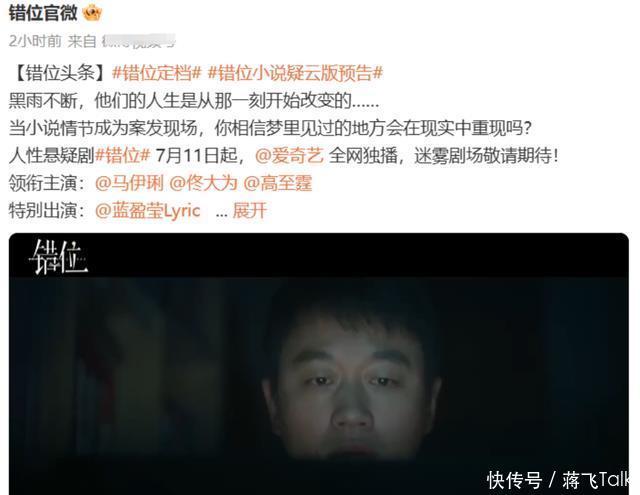Open the #错位定档# hashtag
The image size is (640, 495).
click(157, 74)
